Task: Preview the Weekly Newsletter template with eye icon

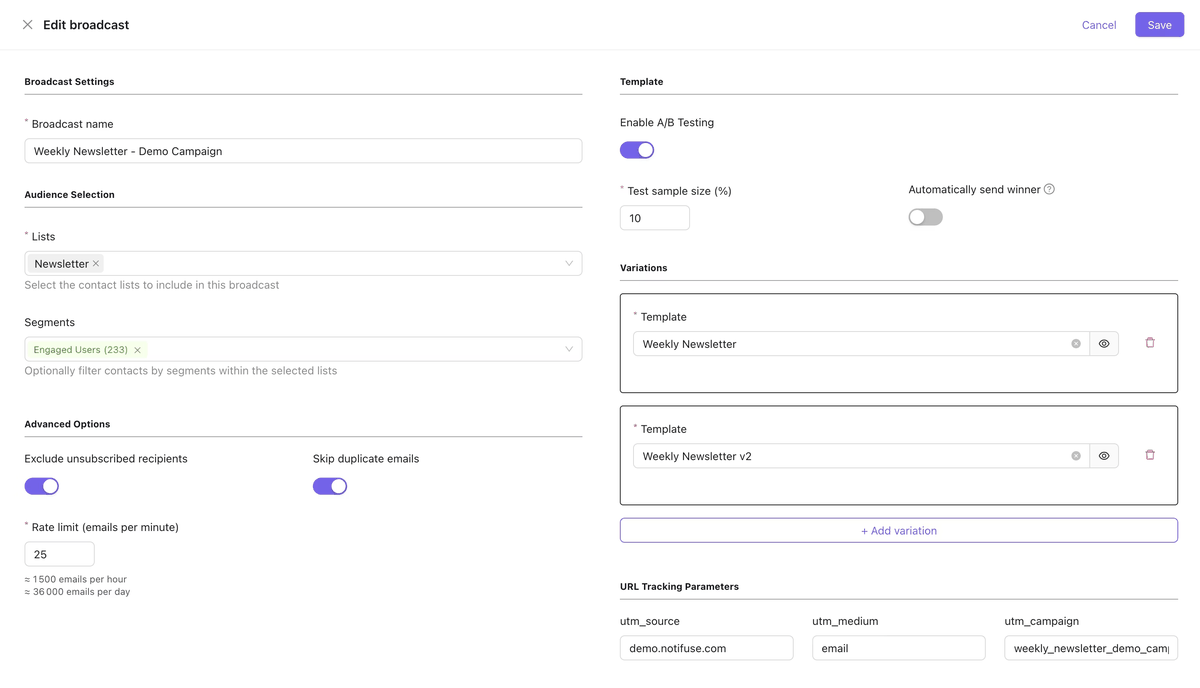Action: (x=1104, y=344)
